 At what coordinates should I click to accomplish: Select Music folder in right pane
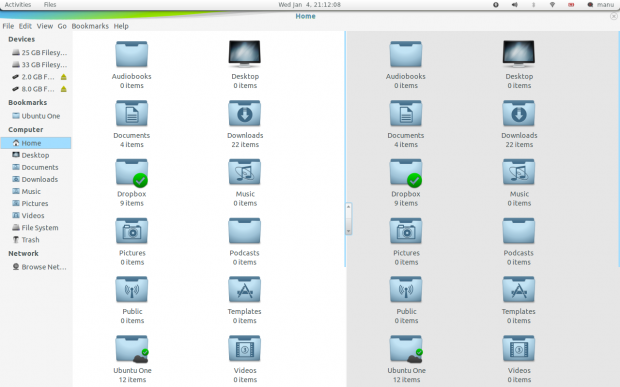tap(519, 172)
